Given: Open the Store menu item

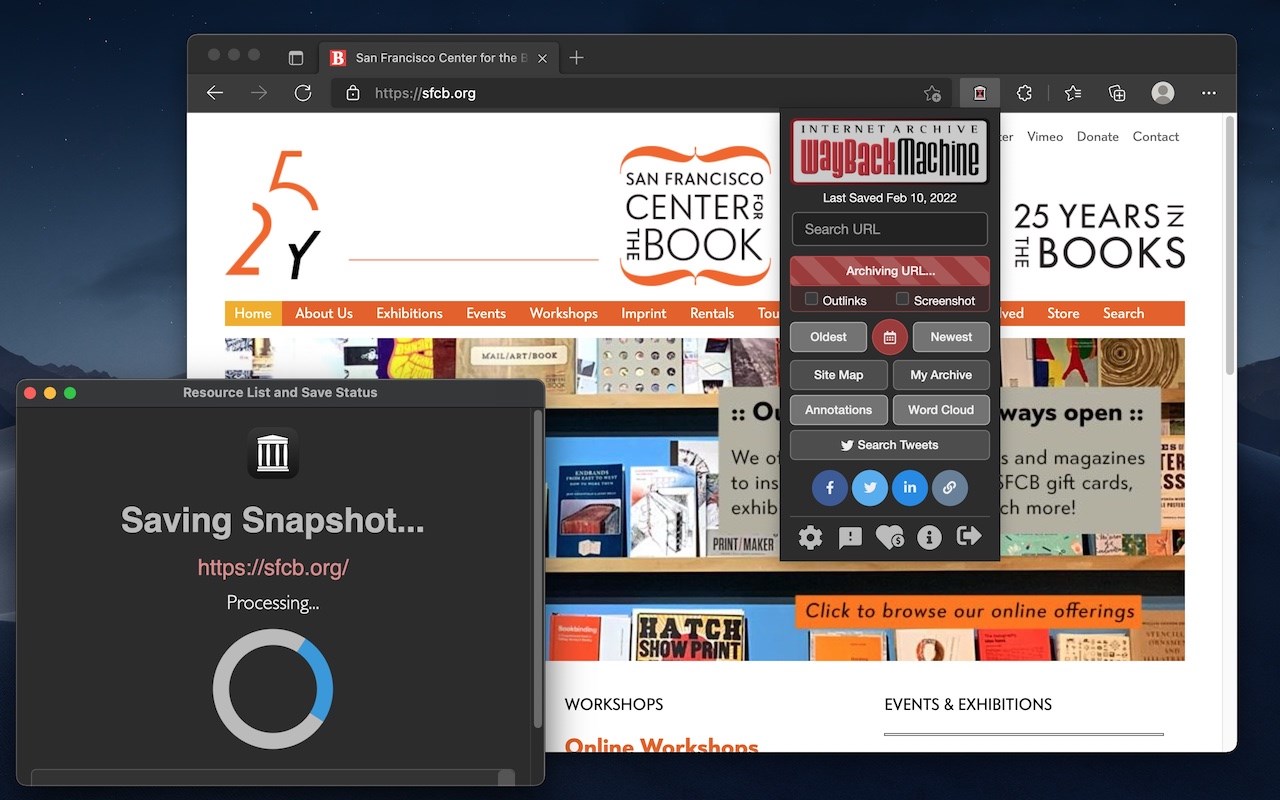Looking at the screenshot, I should pyautogui.click(x=1063, y=313).
